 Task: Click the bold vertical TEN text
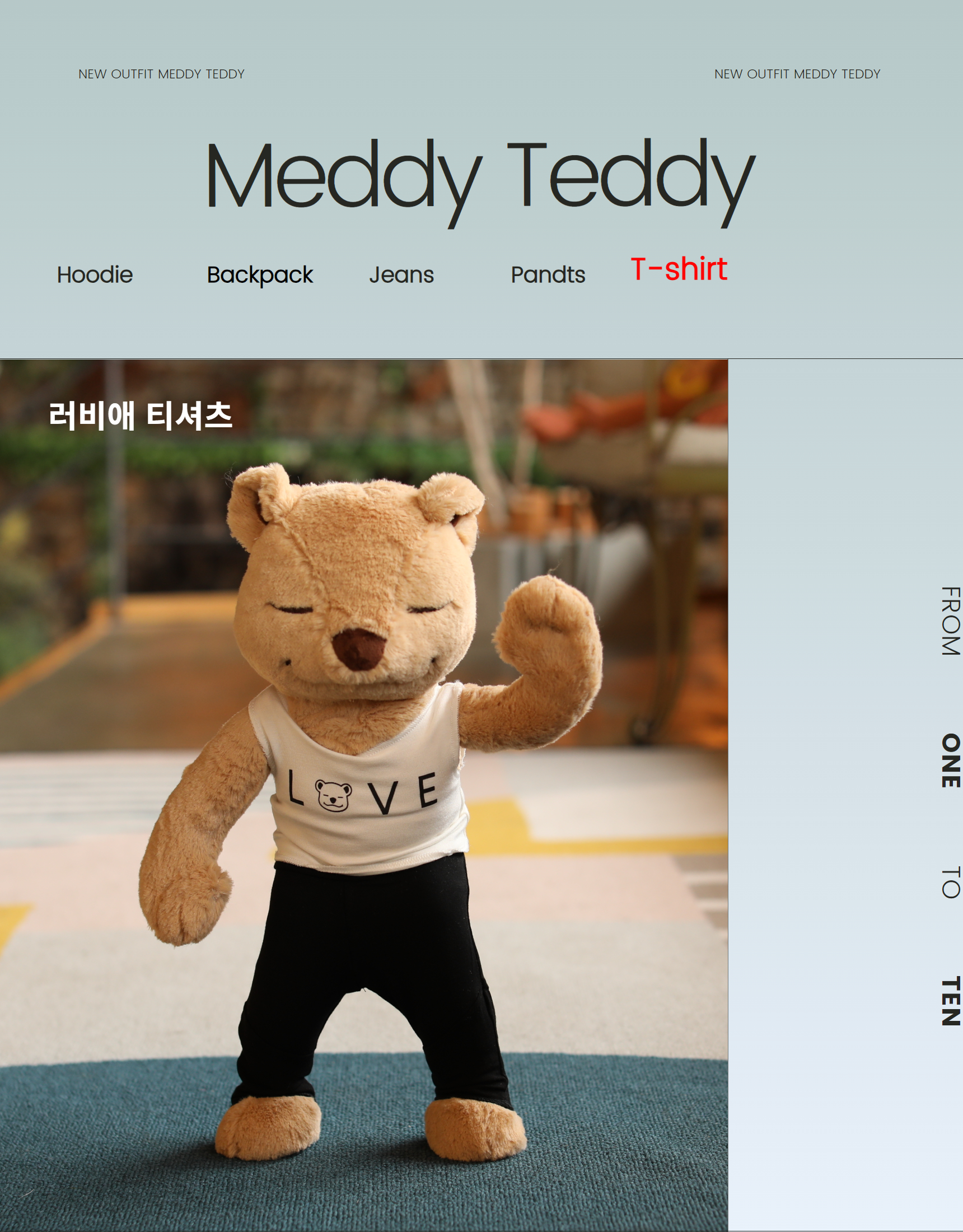pos(951,1001)
